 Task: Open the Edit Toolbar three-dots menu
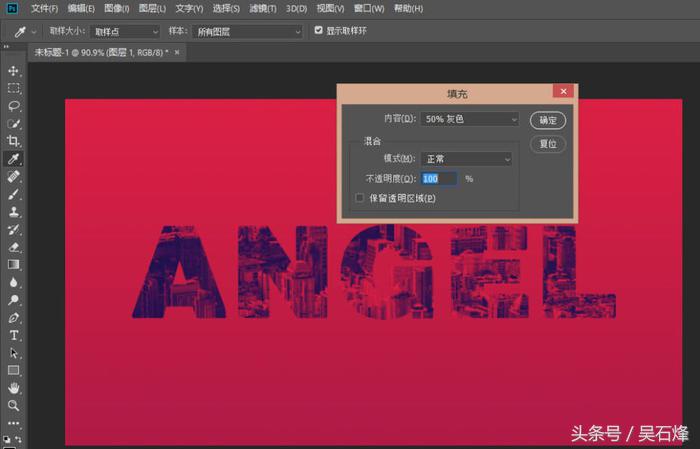click(13, 423)
